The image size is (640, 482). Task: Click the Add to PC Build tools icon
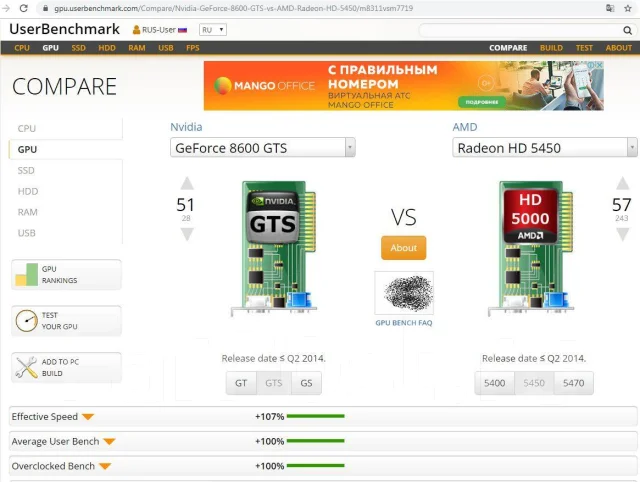click(27, 367)
